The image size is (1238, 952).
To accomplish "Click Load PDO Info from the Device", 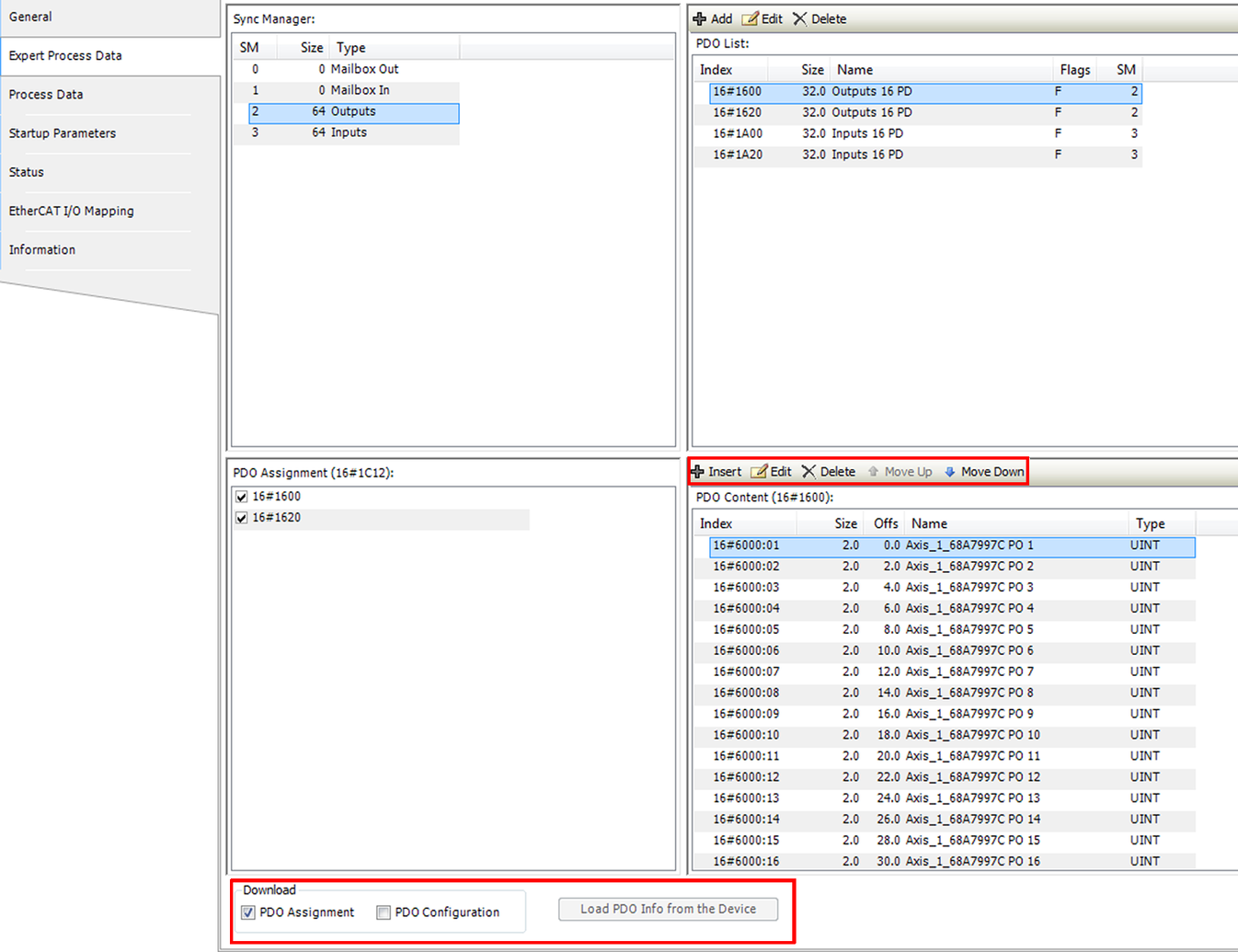I will (668, 909).
